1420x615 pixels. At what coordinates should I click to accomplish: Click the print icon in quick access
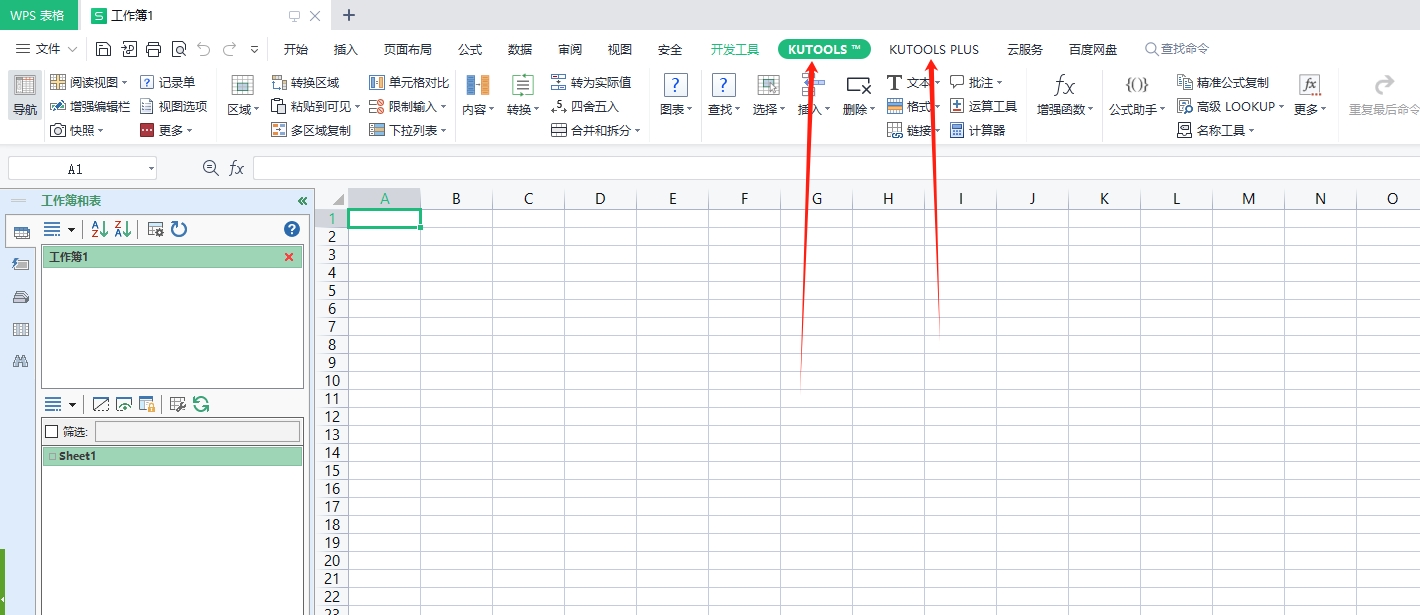coord(154,49)
